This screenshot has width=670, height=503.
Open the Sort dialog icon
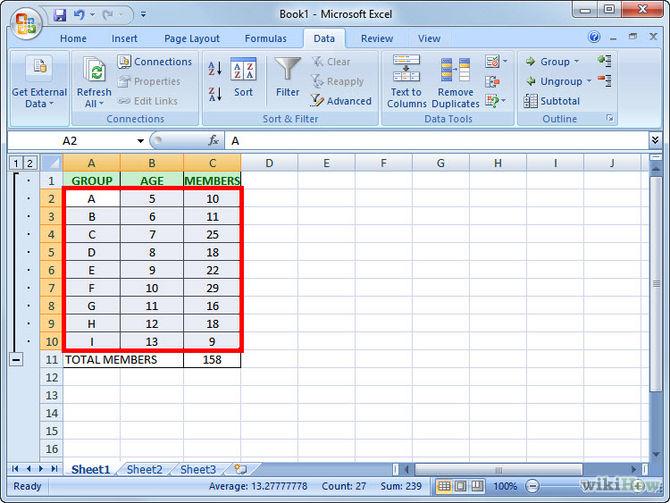243,69
